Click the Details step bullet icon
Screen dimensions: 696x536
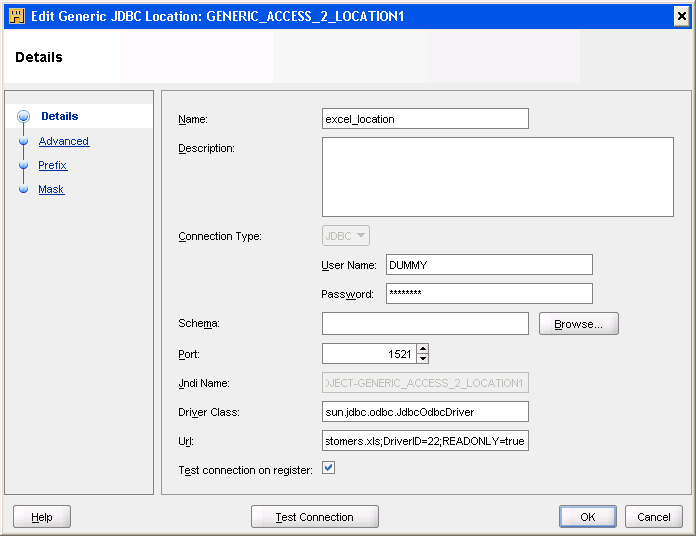23,117
